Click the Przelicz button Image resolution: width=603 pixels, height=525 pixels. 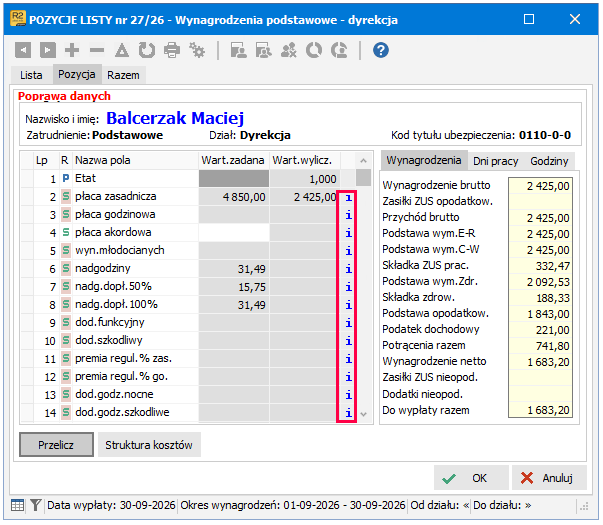click(56, 445)
